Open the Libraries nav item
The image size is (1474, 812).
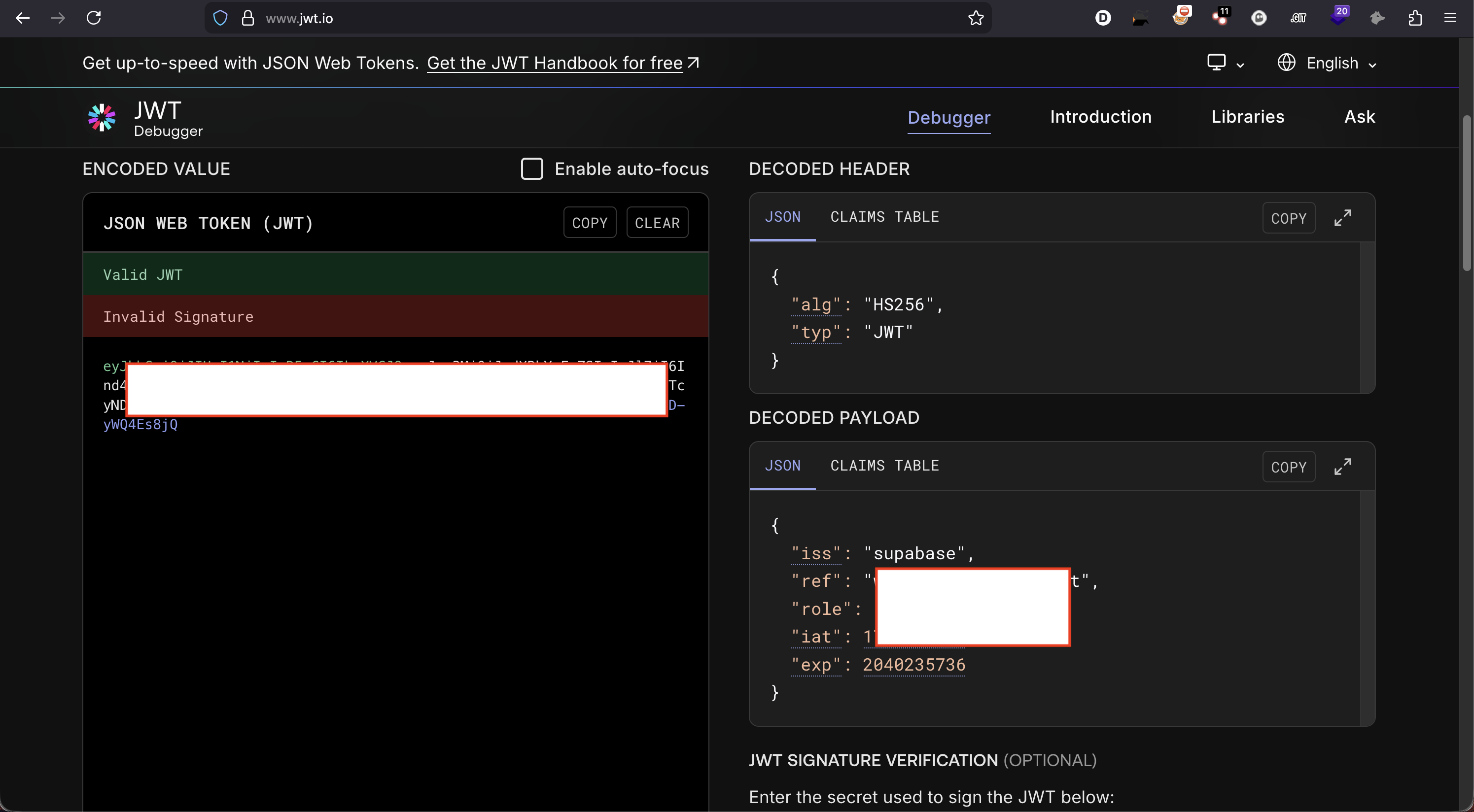click(1247, 117)
